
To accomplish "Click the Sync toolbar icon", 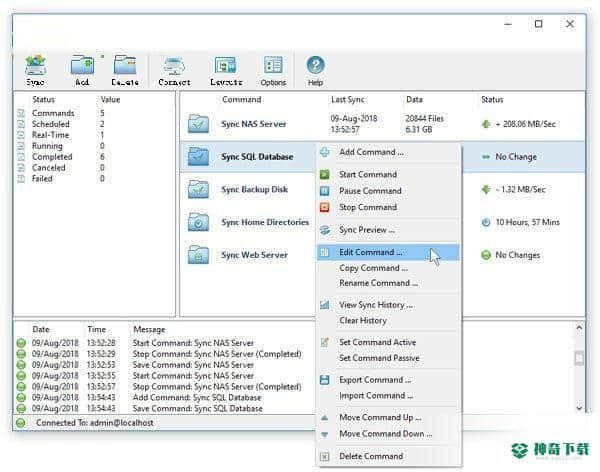I will coord(35,65).
